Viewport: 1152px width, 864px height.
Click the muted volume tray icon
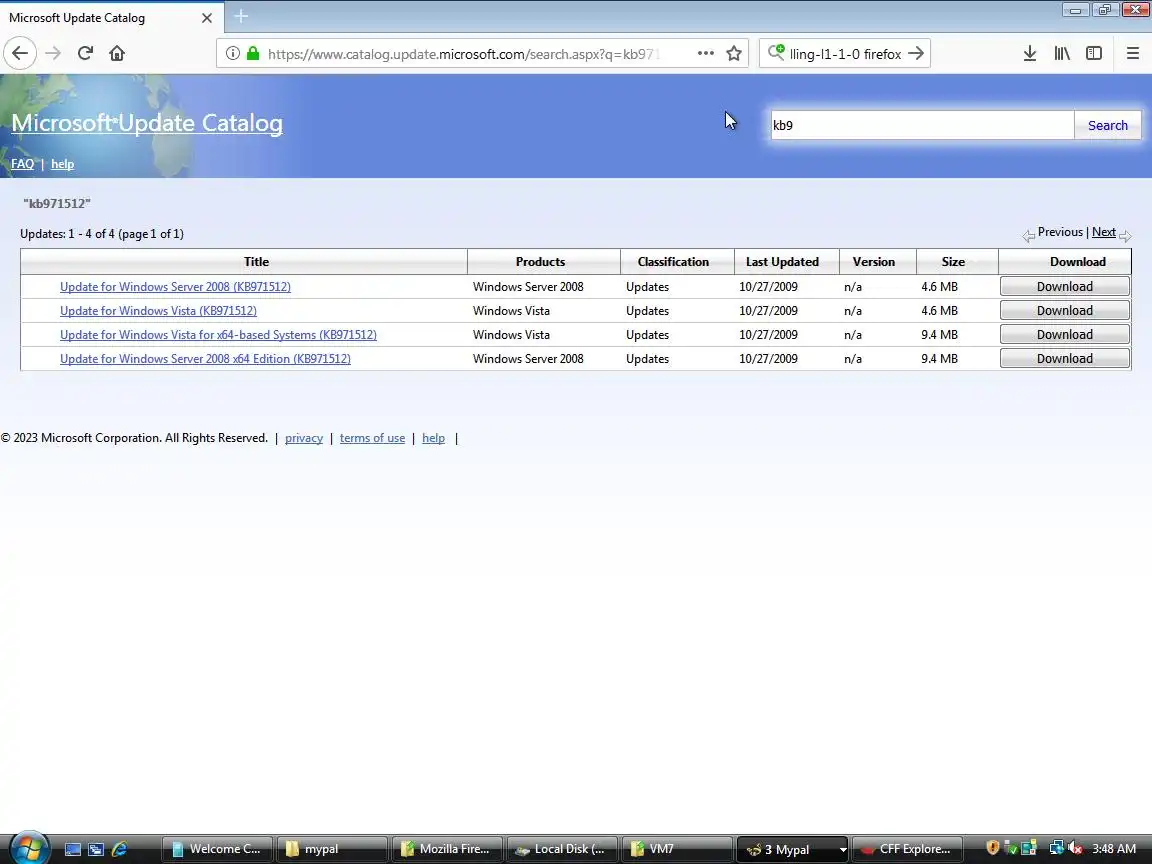(1075, 849)
